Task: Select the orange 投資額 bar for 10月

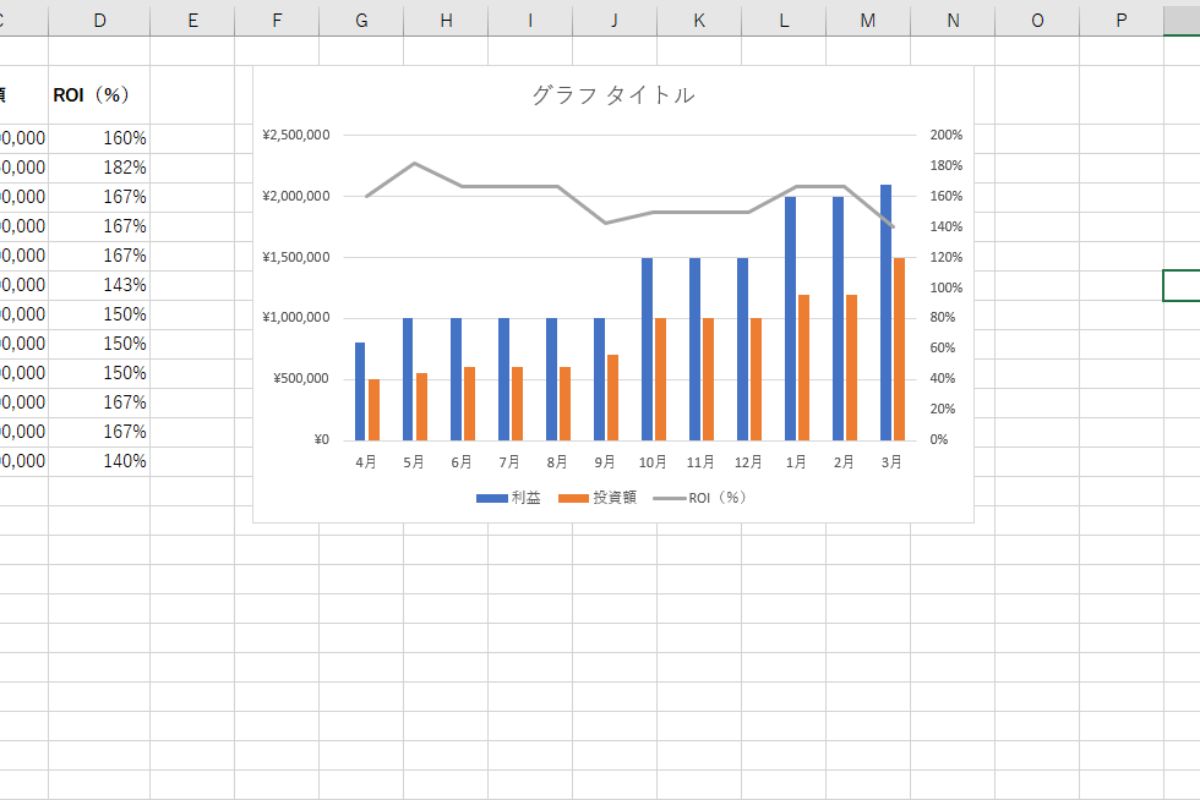Action: point(660,379)
